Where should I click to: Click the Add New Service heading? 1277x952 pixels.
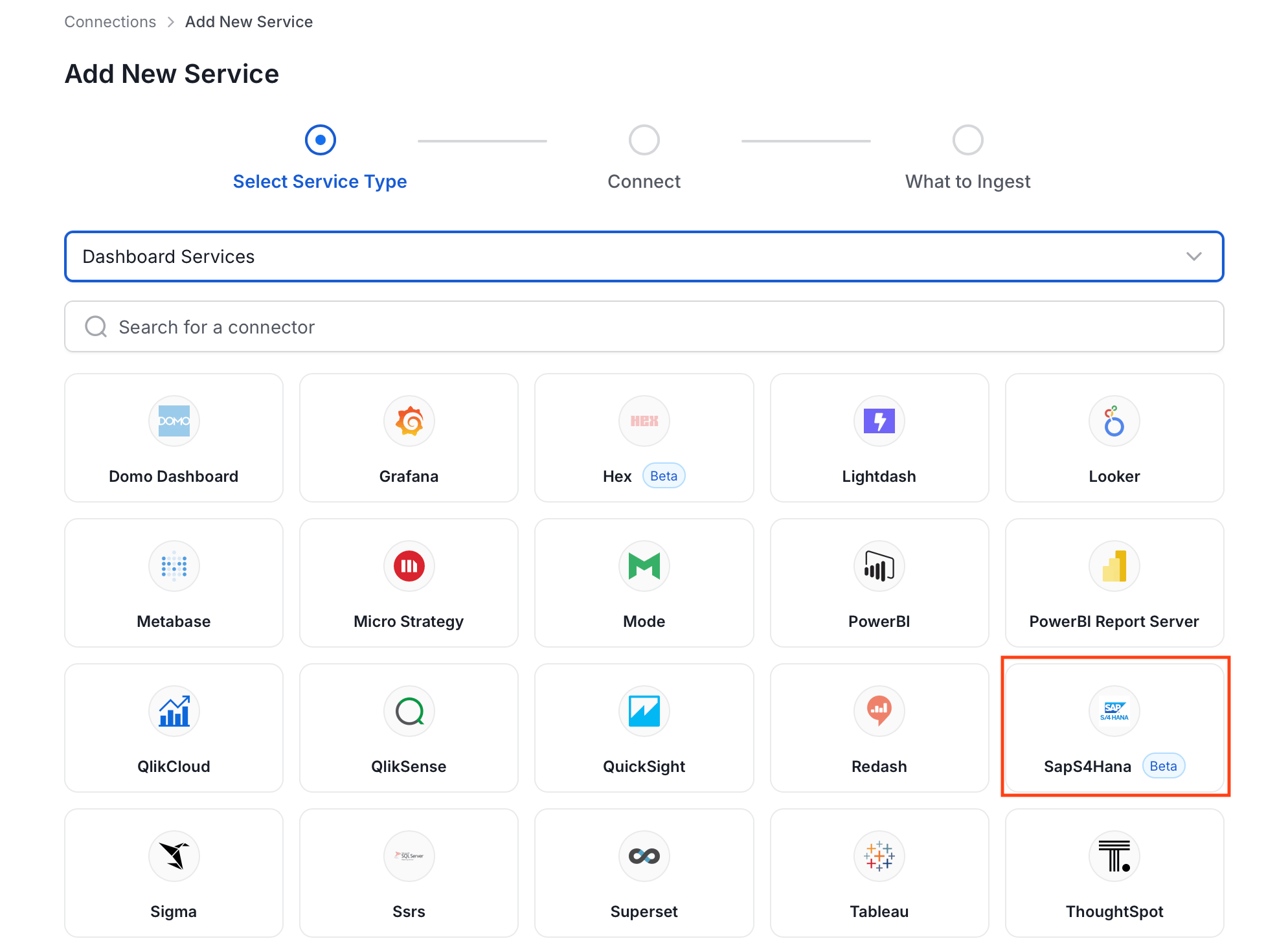pos(172,74)
